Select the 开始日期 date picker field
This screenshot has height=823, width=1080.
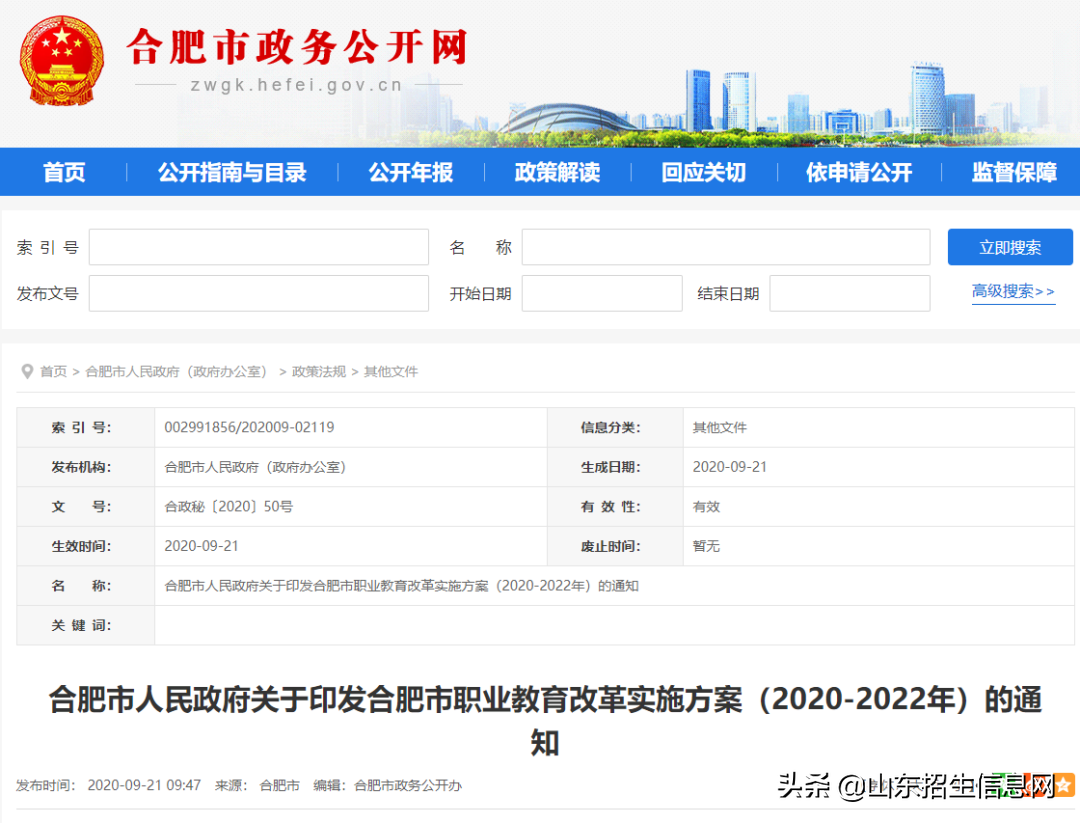point(602,293)
